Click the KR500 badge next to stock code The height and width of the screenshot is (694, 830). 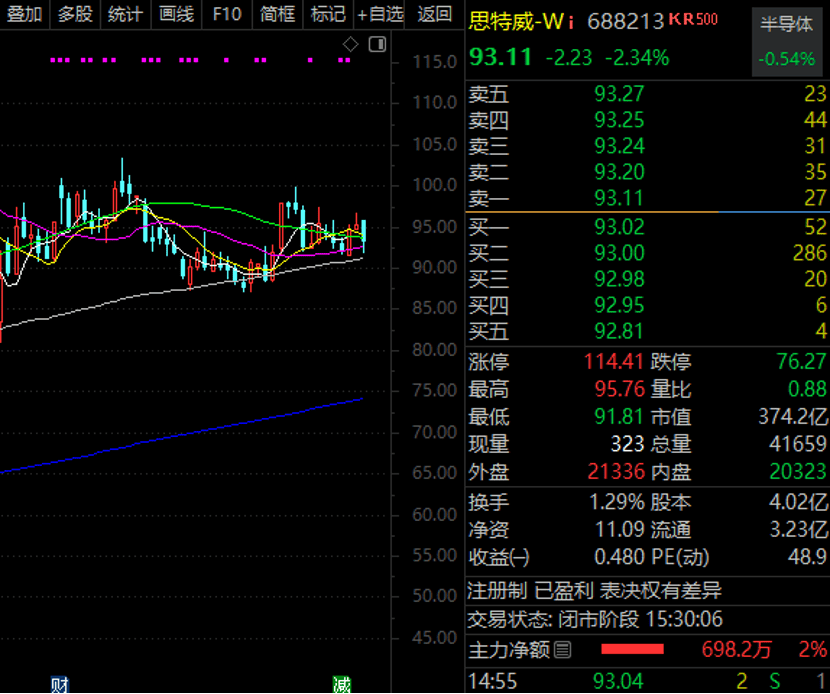click(693, 20)
